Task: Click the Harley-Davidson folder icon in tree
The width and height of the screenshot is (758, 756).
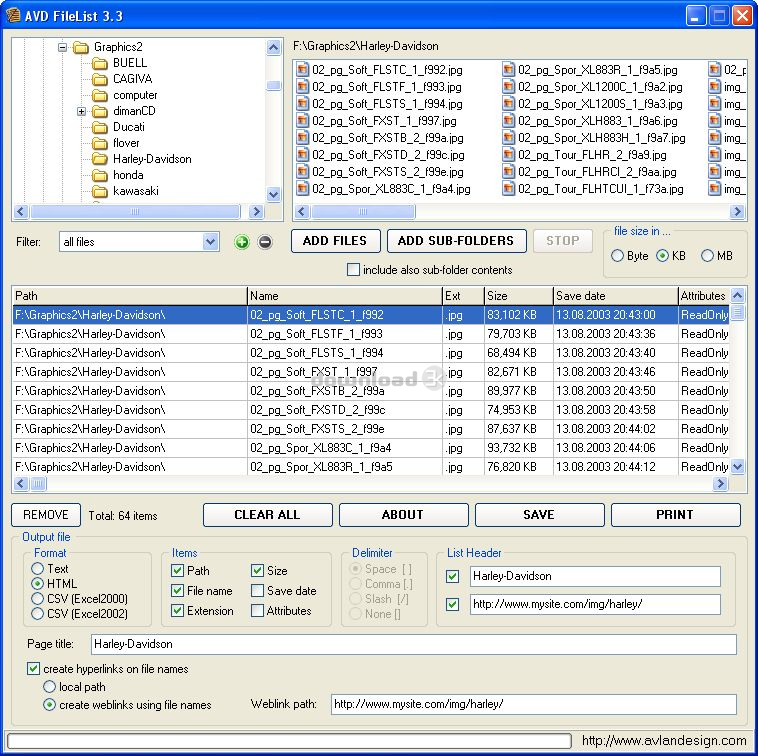Action: (x=99, y=159)
